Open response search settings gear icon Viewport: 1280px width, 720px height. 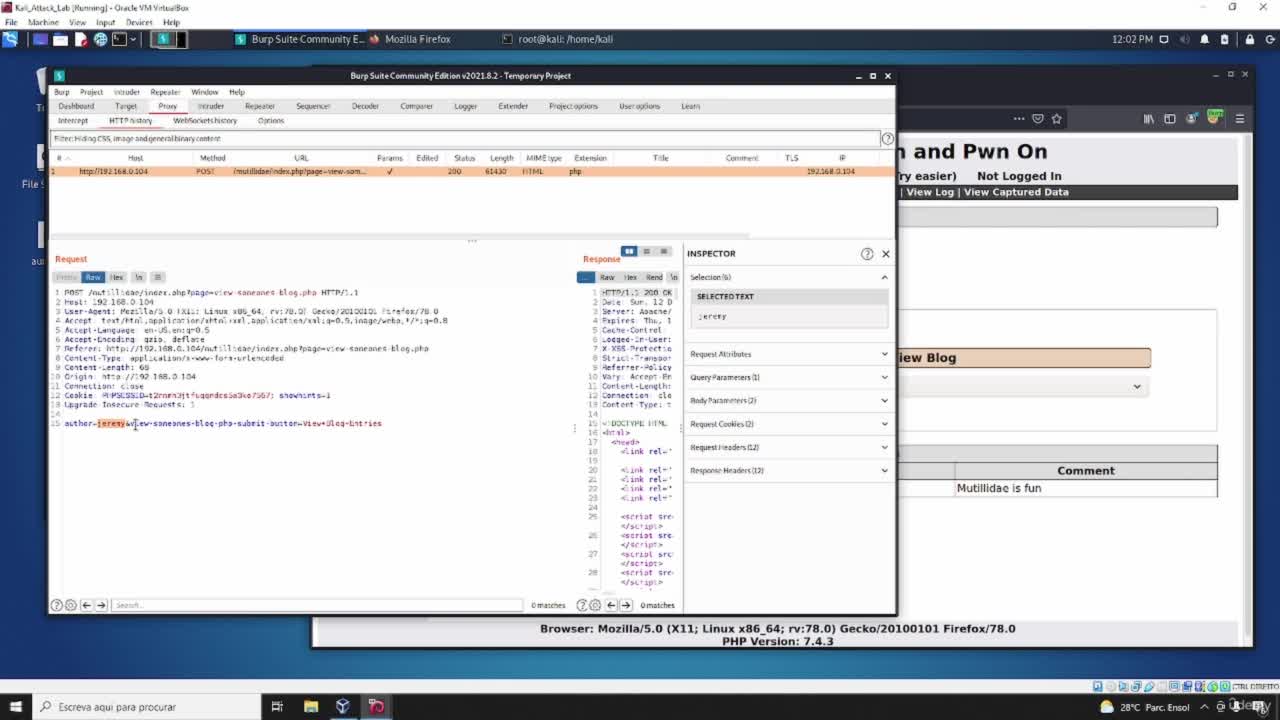point(595,605)
